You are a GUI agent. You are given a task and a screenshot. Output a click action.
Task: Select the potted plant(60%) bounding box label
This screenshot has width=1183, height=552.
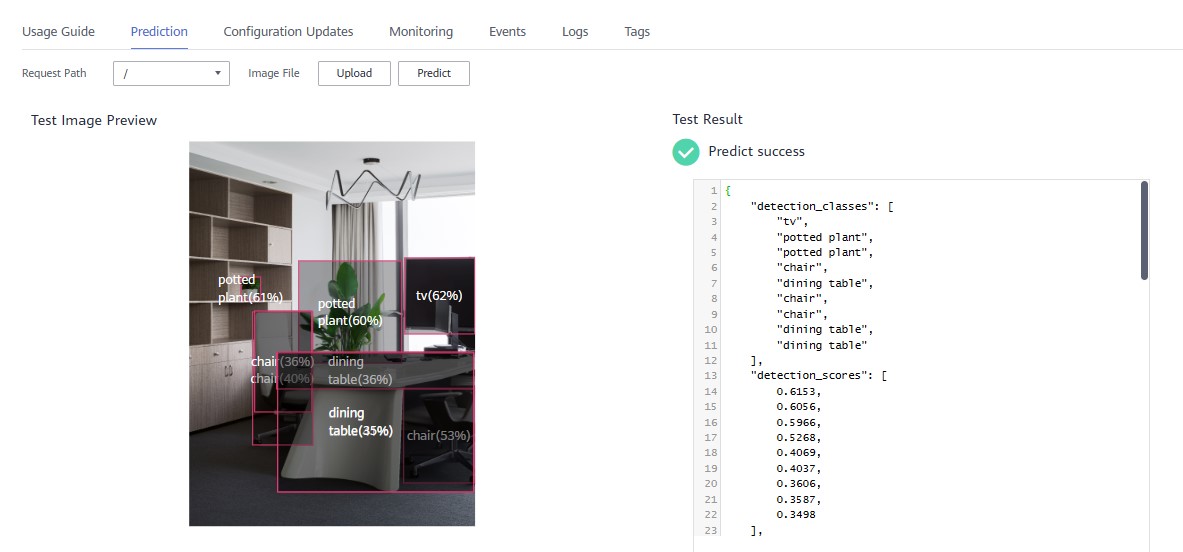coord(349,312)
